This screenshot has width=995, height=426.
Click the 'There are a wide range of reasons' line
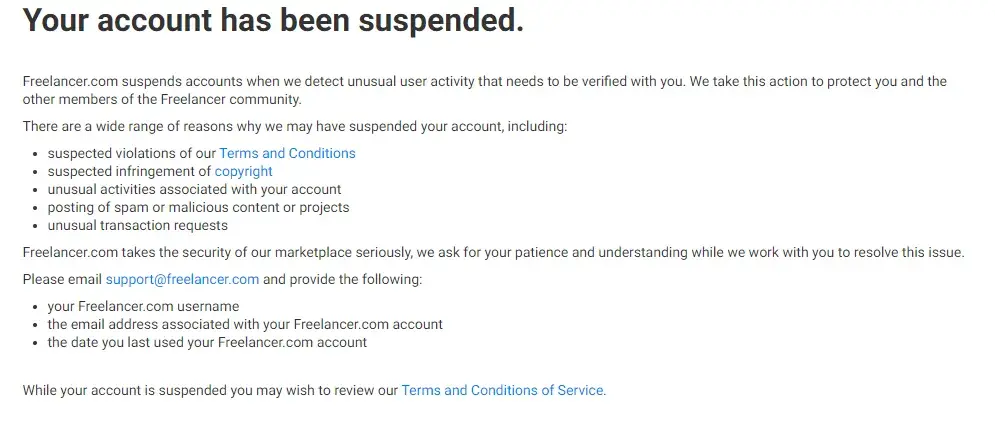[x=294, y=126]
